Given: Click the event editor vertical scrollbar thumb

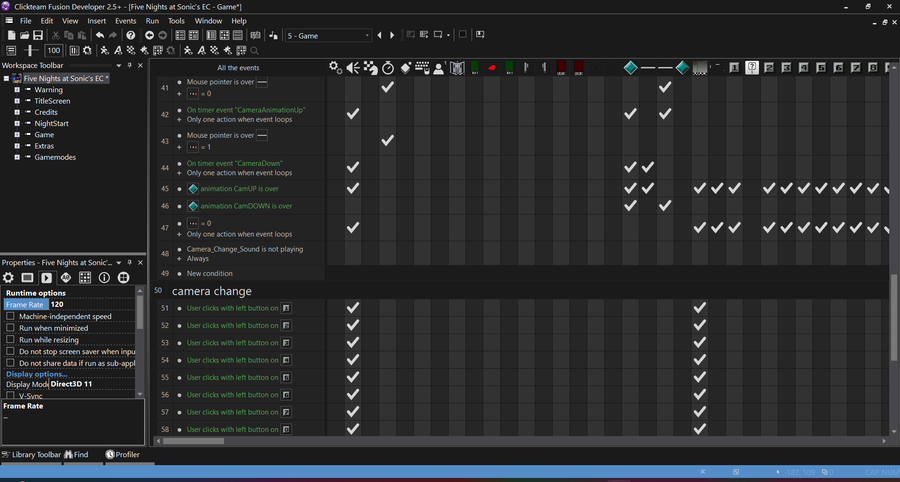Looking at the screenshot, I should (894, 317).
